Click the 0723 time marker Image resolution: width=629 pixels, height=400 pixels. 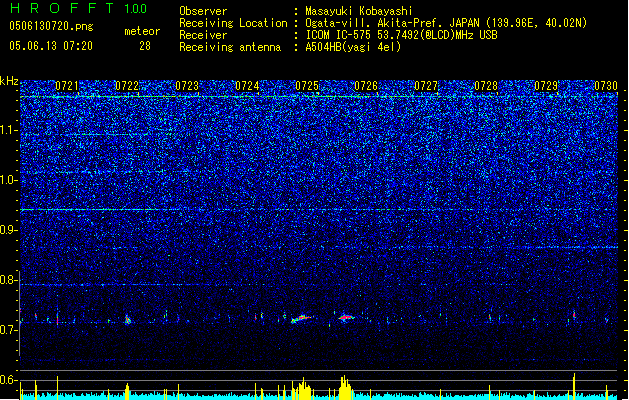click(187, 86)
